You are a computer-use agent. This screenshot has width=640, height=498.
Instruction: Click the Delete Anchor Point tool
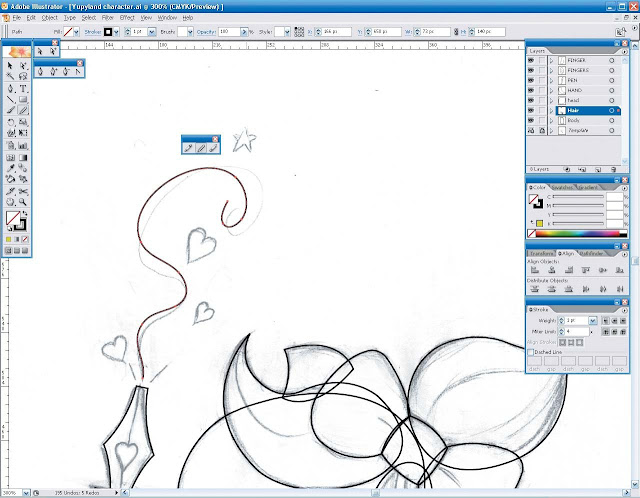click(66, 72)
